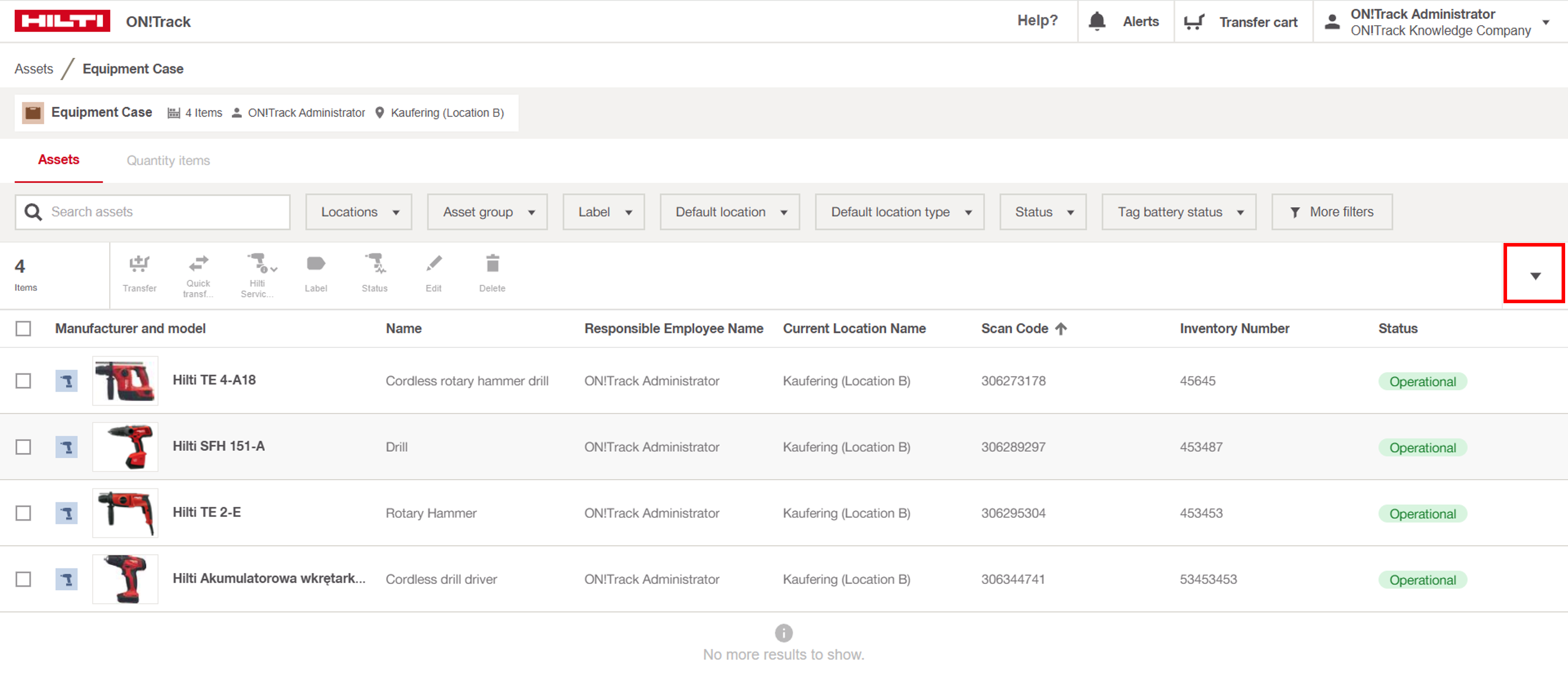Click the info icon above No more results
The height and width of the screenshot is (683, 1568).
[783, 633]
